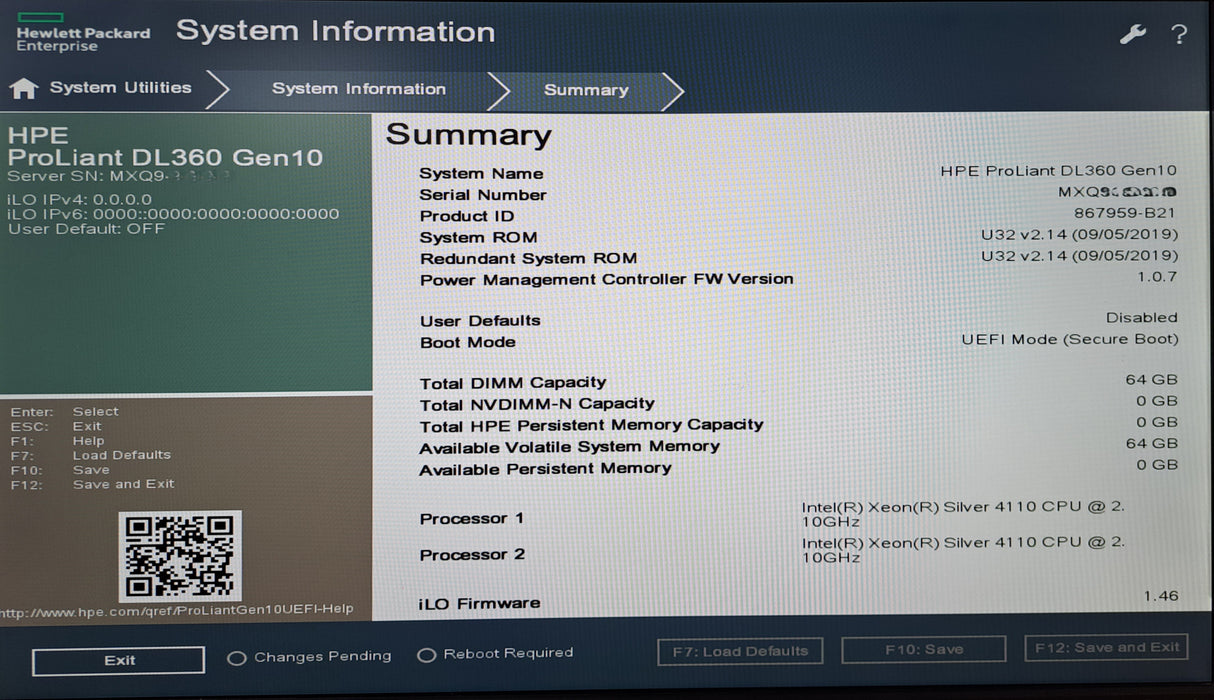Screen dimensions: 1214x700
Task: Select Total DIMM Capacity label
Action: 513,383
